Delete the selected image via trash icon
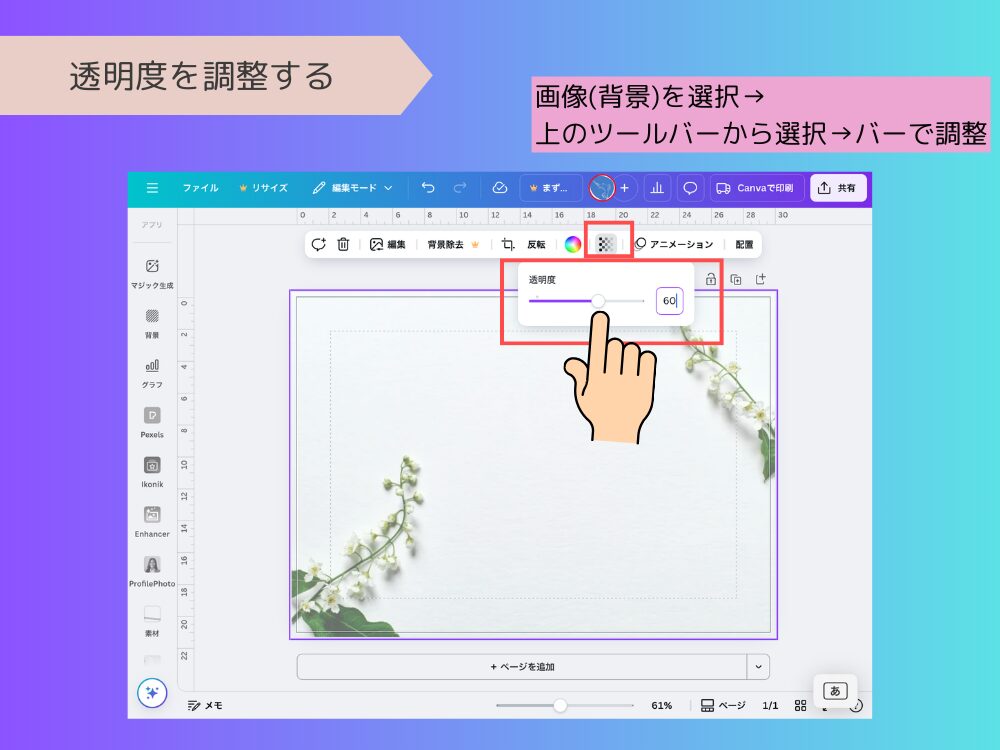 pos(345,243)
